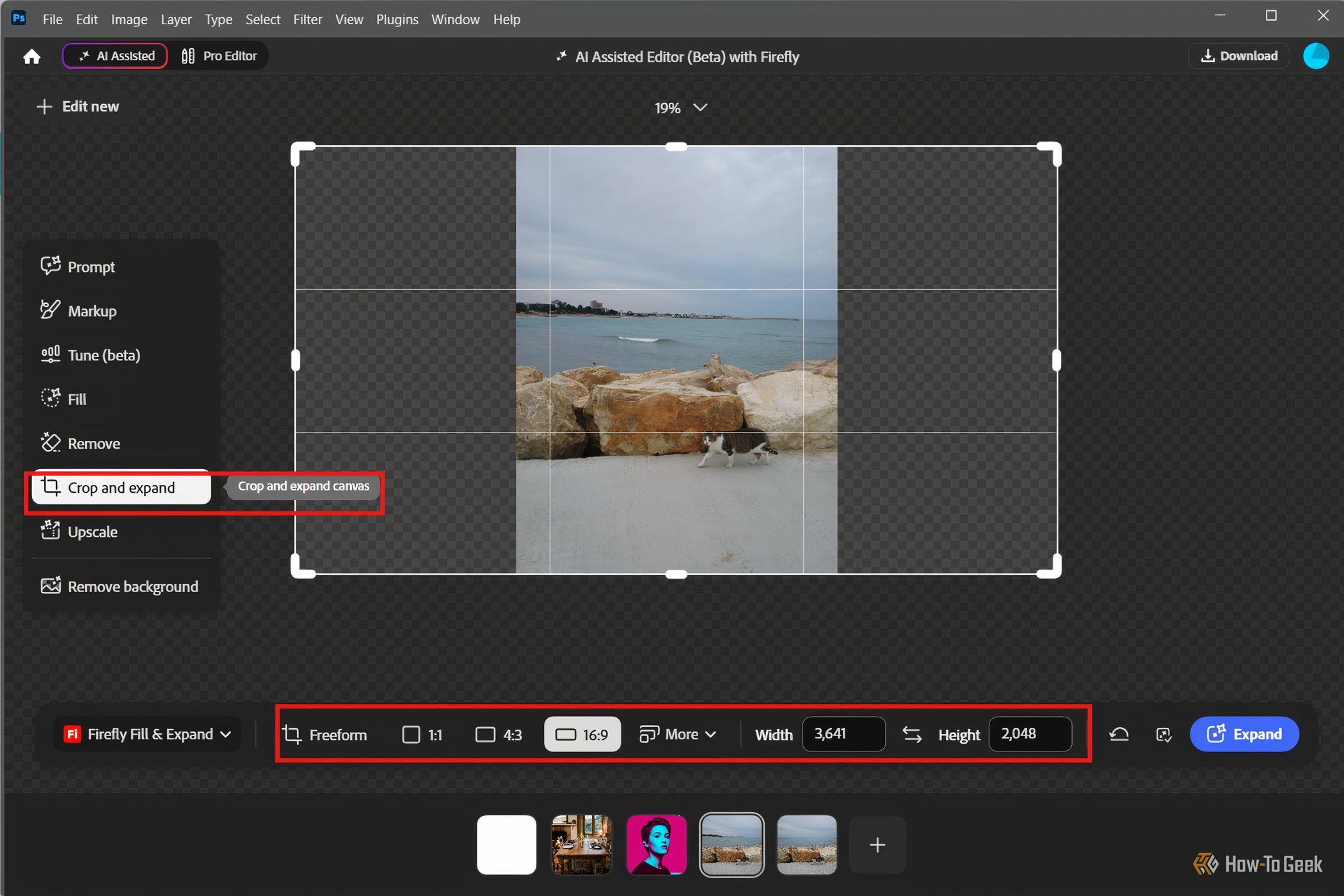Open the user profile avatar
The height and width of the screenshot is (896, 1344).
[1316, 56]
